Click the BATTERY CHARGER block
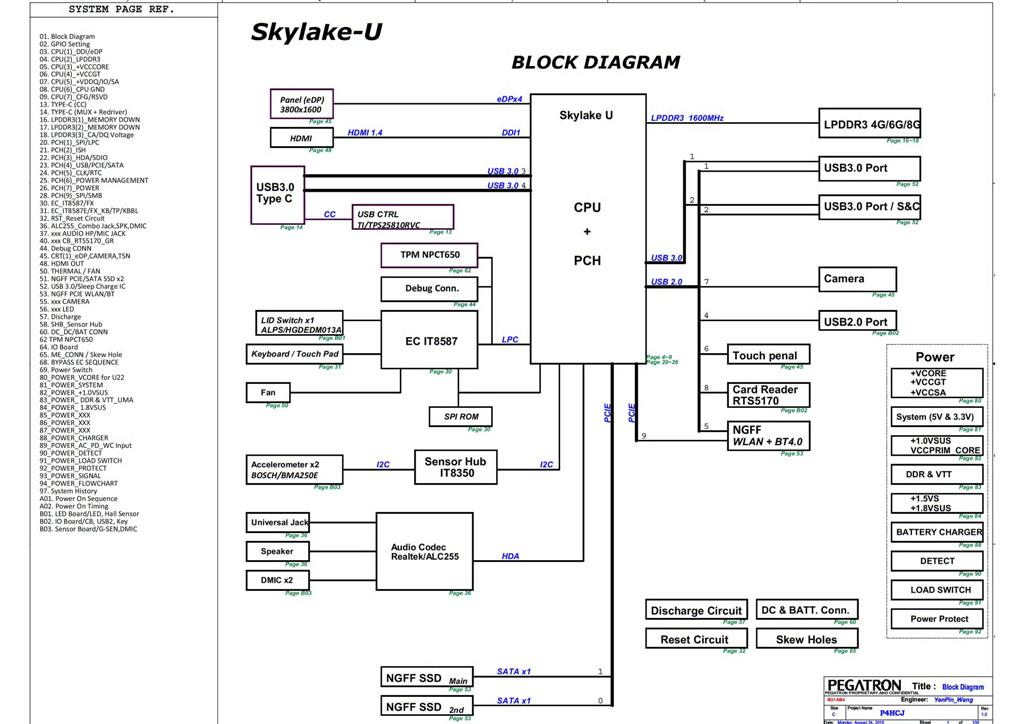 pos(936,532)
